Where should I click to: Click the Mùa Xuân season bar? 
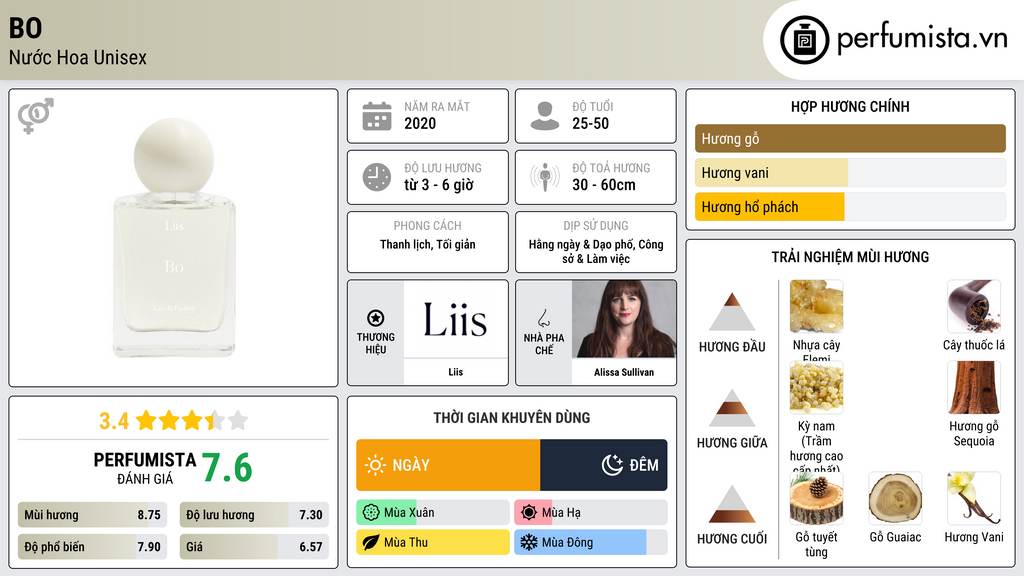point(432,513)
